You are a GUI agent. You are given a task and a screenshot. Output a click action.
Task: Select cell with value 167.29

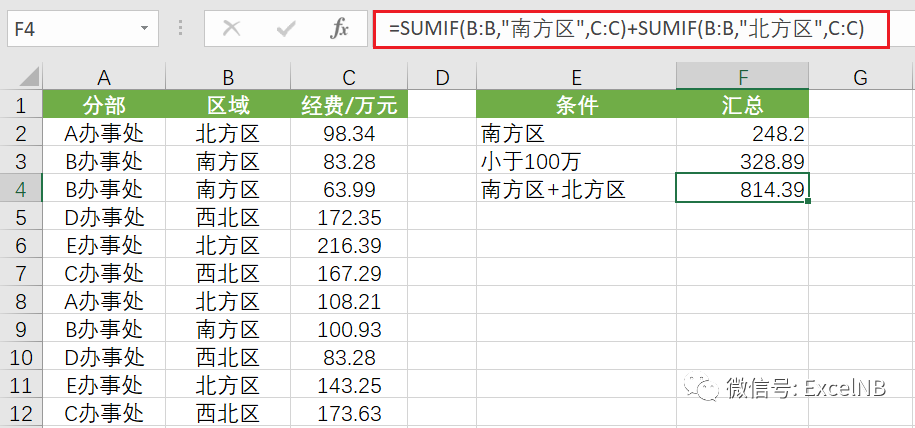point(349,273)
